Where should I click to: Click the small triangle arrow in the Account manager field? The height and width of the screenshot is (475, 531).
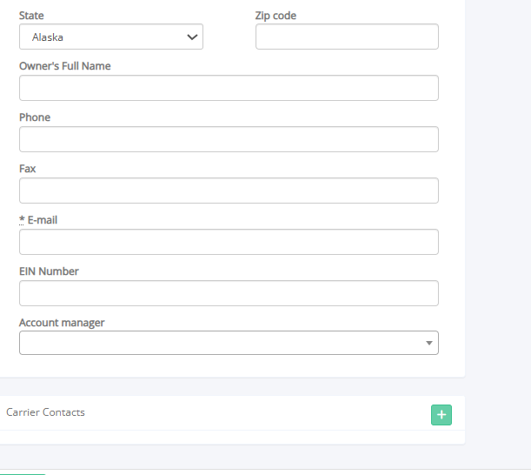pos(429,343)
